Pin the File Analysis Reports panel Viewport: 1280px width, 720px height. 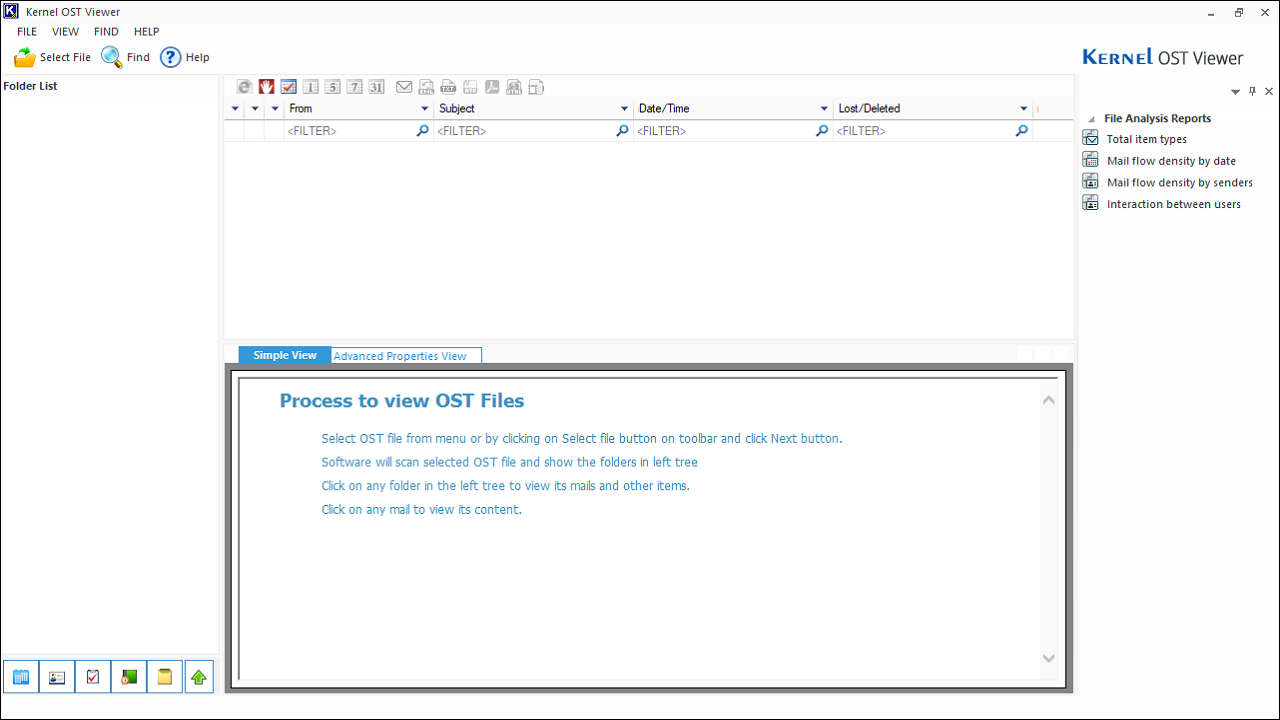(x=1251, y=91)
